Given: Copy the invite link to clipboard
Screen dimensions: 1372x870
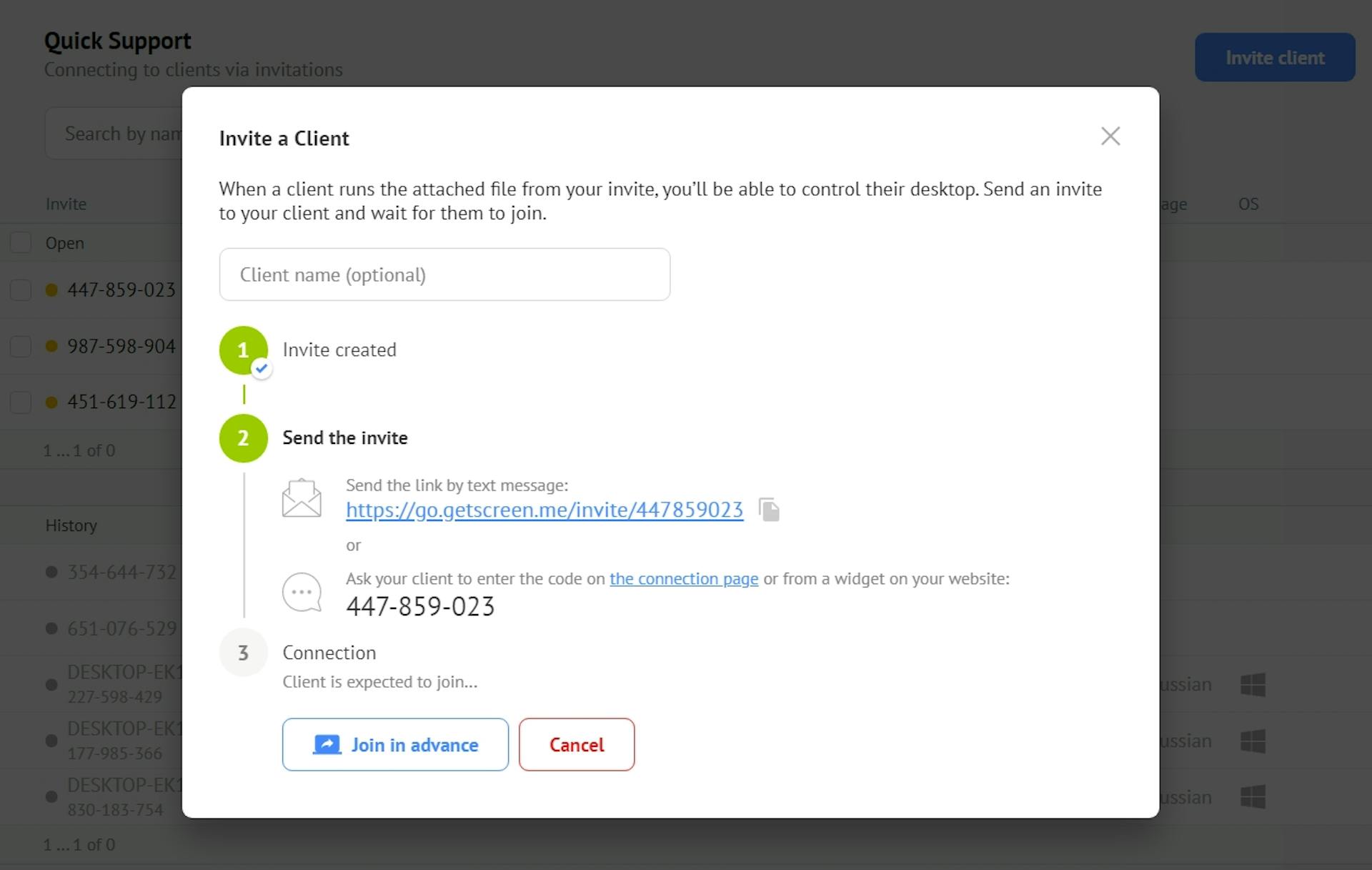Looking at the screenshot, I should 770,509.
